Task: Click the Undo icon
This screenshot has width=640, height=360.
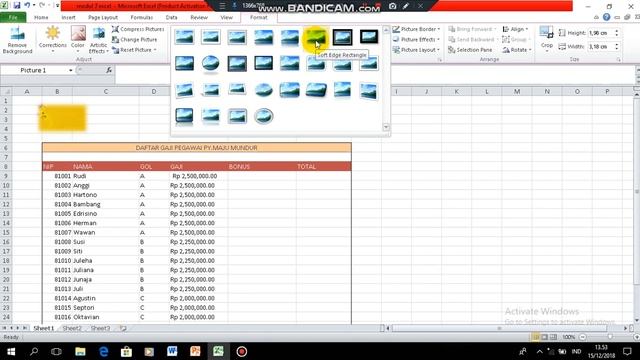Action: point(27,6)
